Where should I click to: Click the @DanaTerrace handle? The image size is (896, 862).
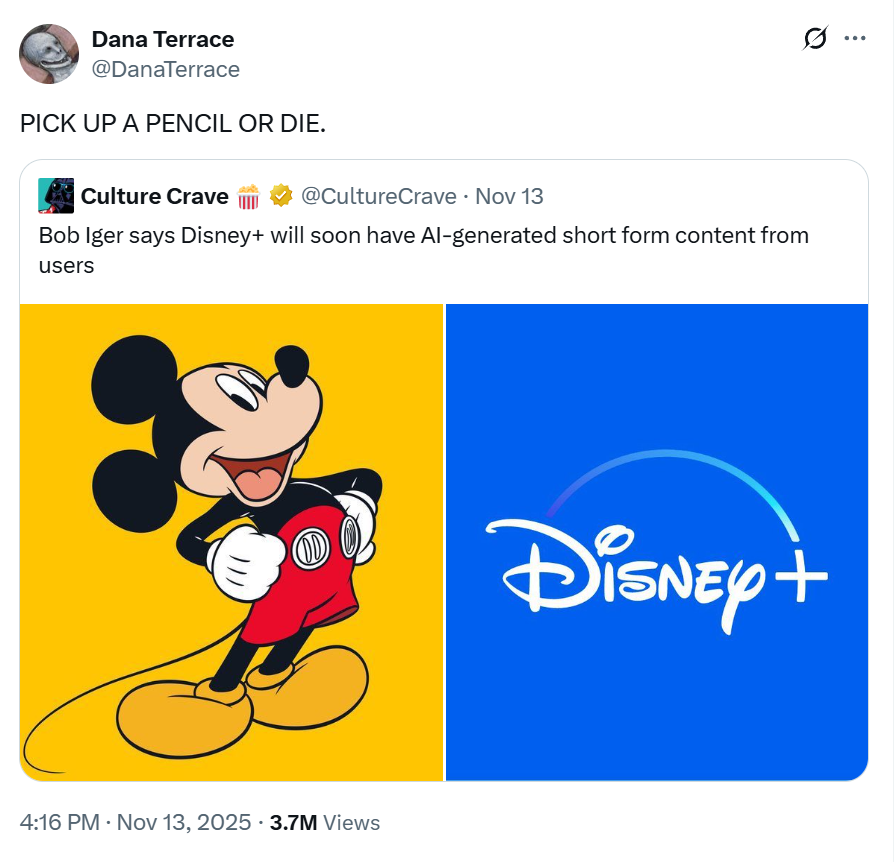click(165, 69)
